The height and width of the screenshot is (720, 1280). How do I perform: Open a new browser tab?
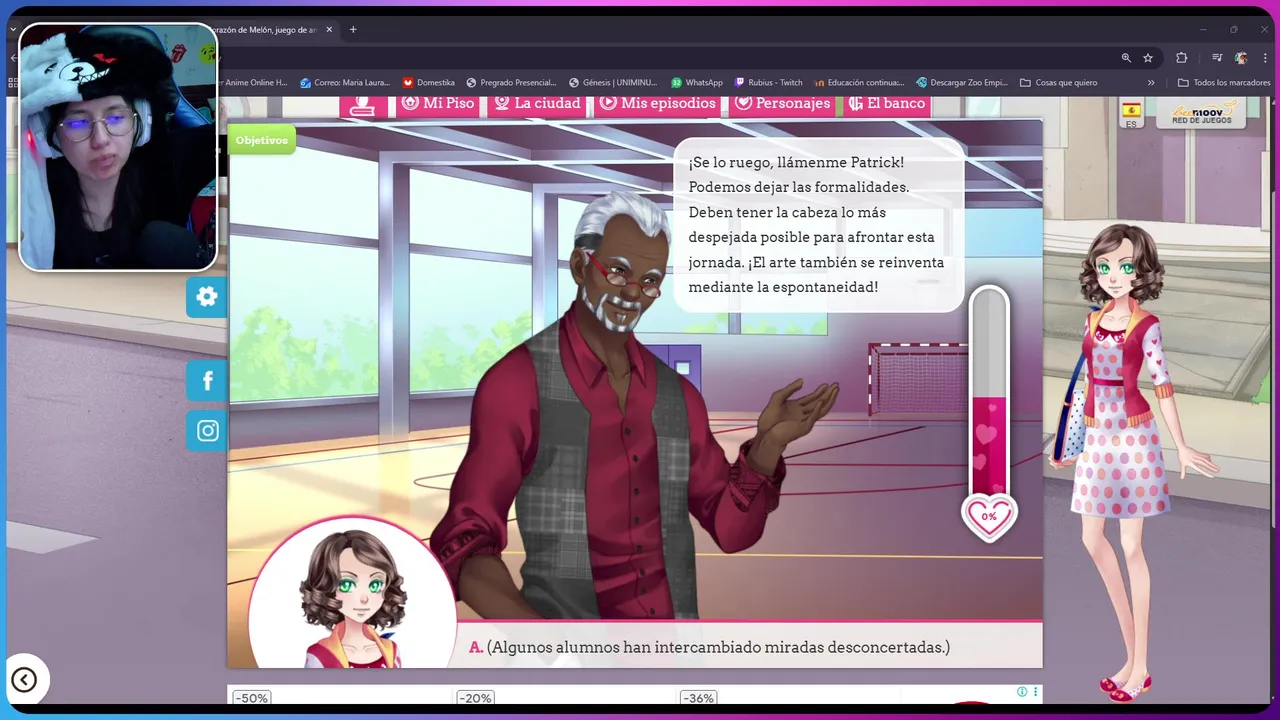pyautogui.click(x=353, y=30)
